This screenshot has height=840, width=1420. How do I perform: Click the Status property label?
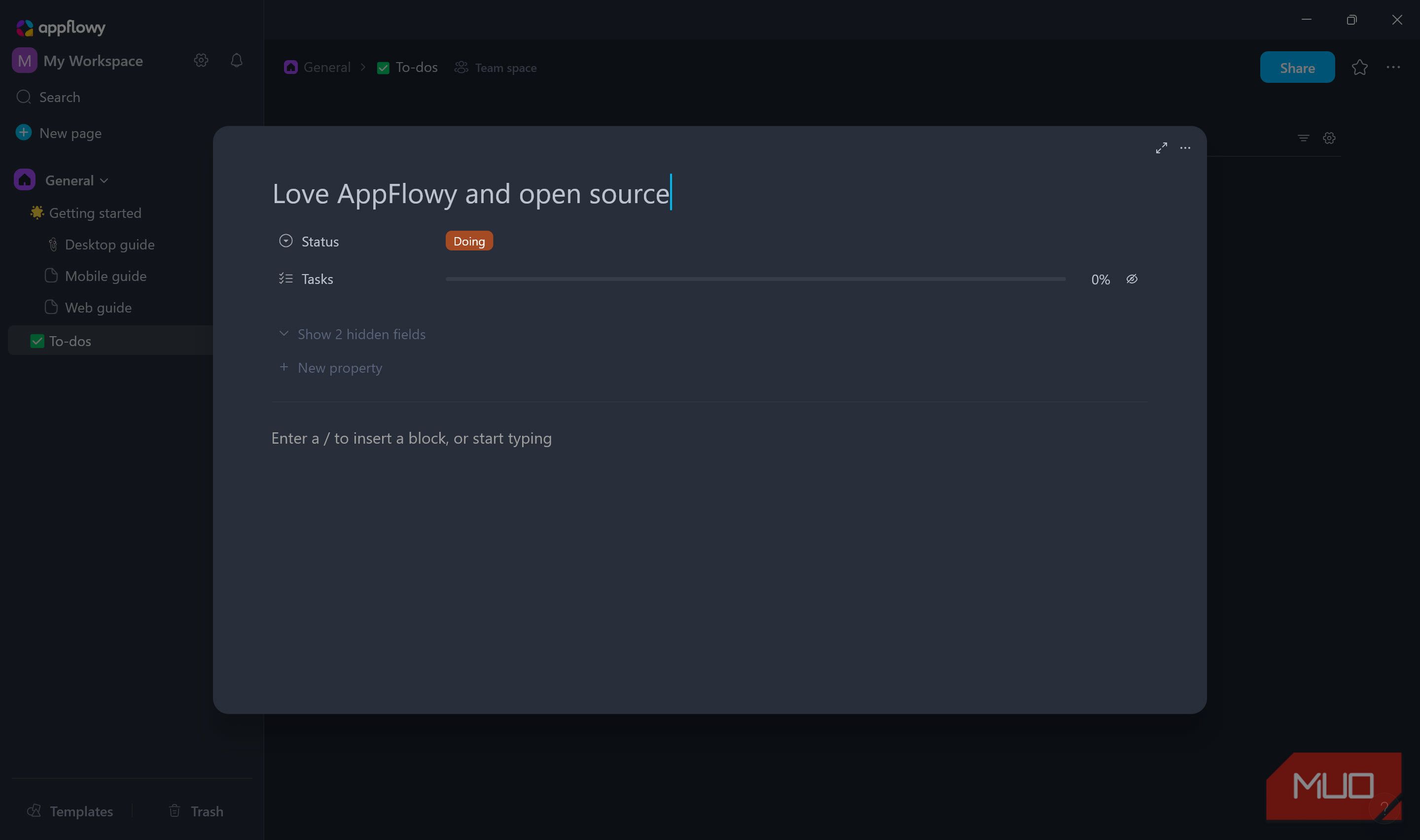tap(320, 242)
